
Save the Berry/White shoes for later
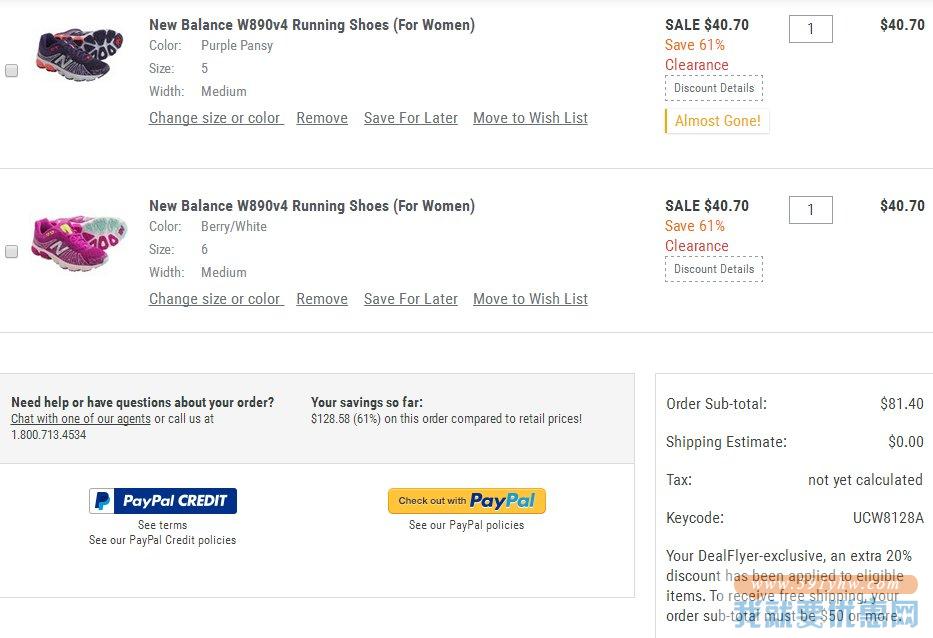(x=411, y=299)
